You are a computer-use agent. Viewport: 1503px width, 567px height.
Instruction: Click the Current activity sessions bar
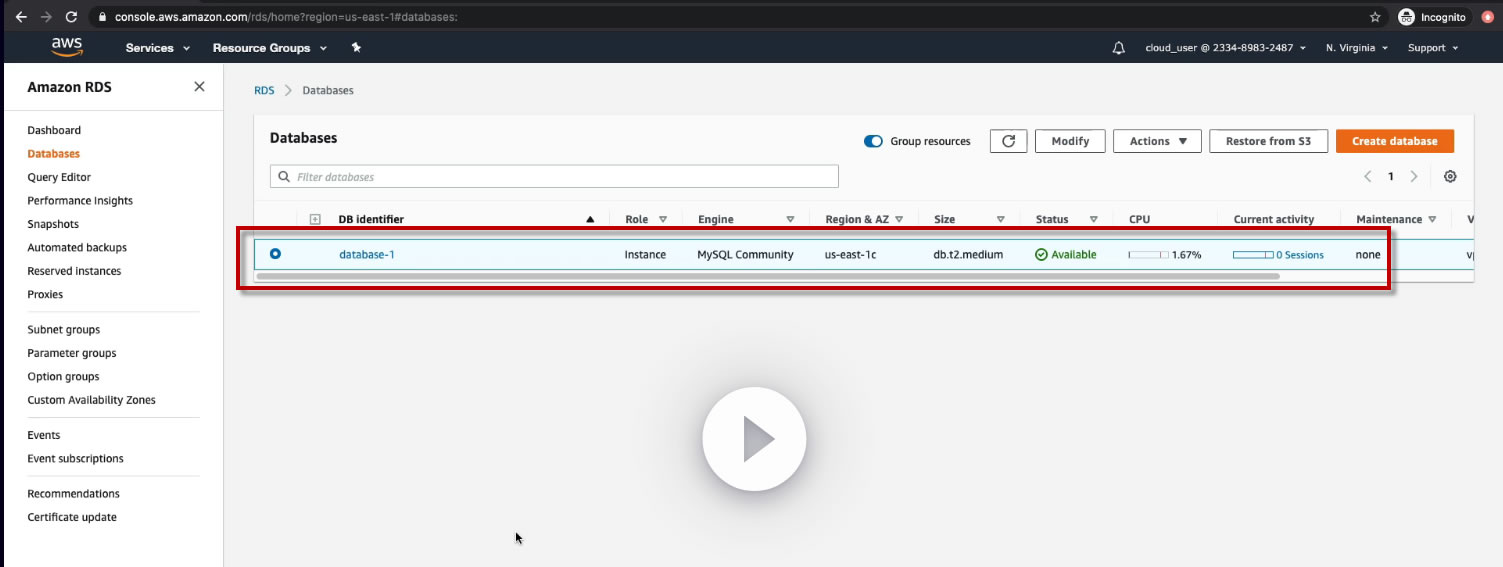pyautogui.click(x=1253, y=255)
